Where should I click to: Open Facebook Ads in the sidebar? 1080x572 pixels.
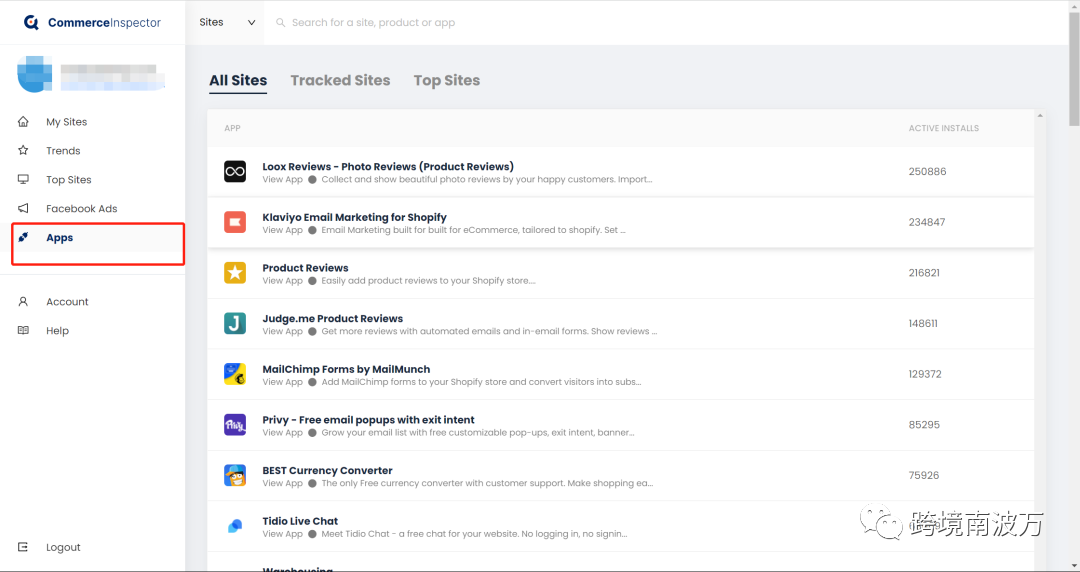tap(81, 209)
